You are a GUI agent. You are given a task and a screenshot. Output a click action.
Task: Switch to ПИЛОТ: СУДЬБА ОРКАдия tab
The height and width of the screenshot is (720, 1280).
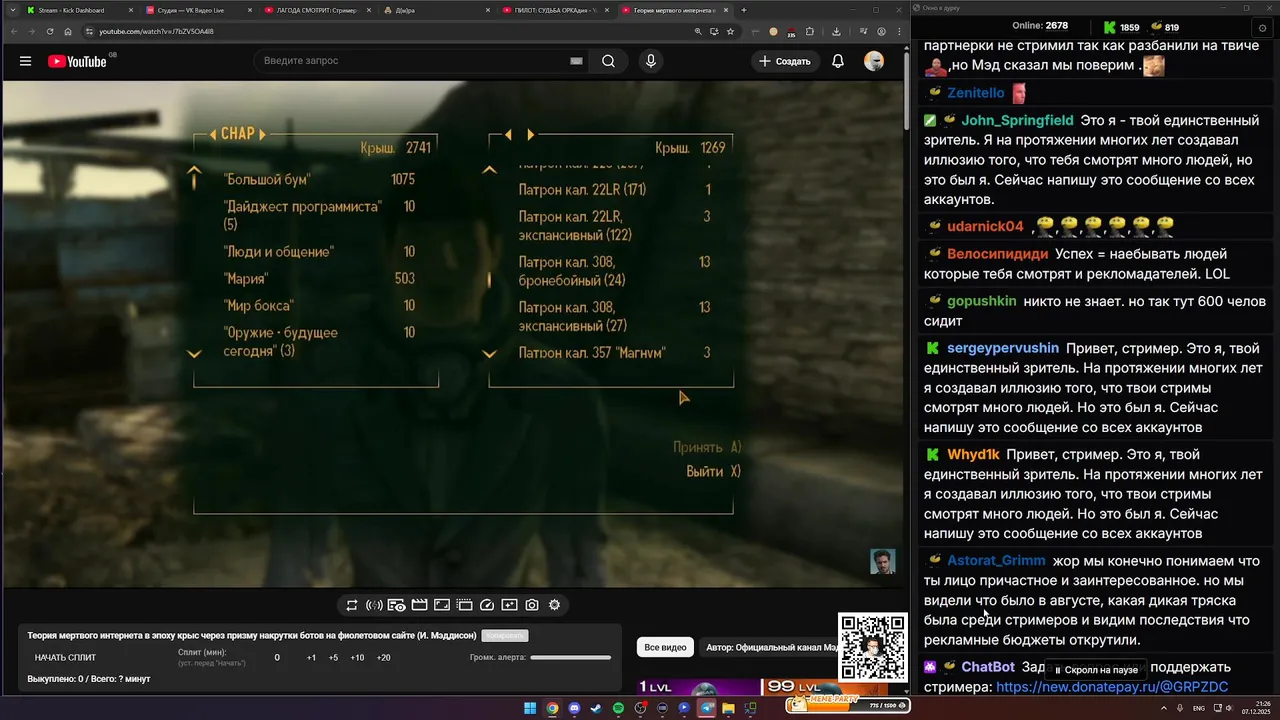pyautogui.click(x=556, y=10)
